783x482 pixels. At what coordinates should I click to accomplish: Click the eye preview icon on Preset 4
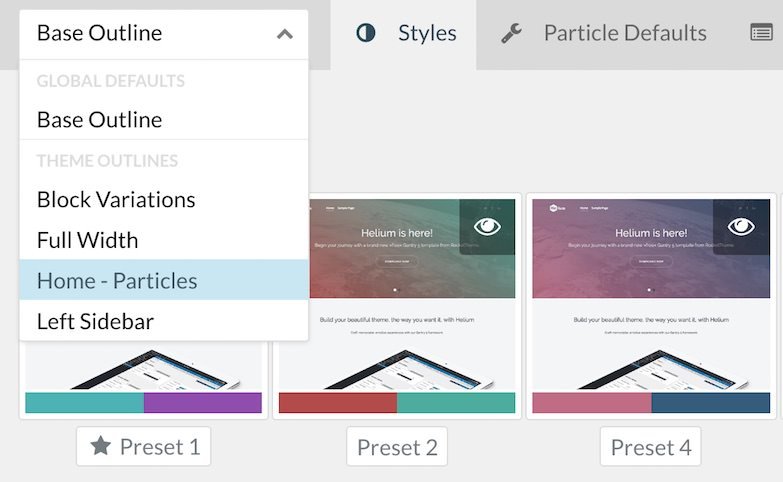741,227
